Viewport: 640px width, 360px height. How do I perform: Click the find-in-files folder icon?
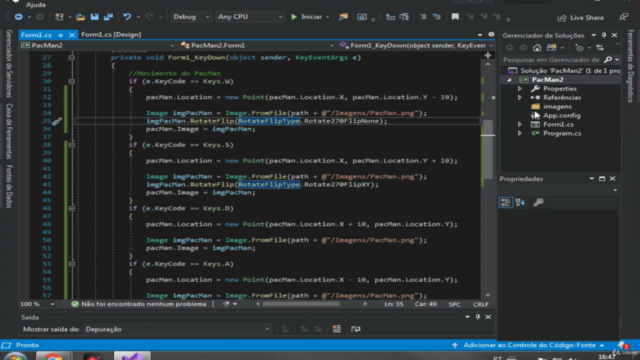click(x=343, y=17)
